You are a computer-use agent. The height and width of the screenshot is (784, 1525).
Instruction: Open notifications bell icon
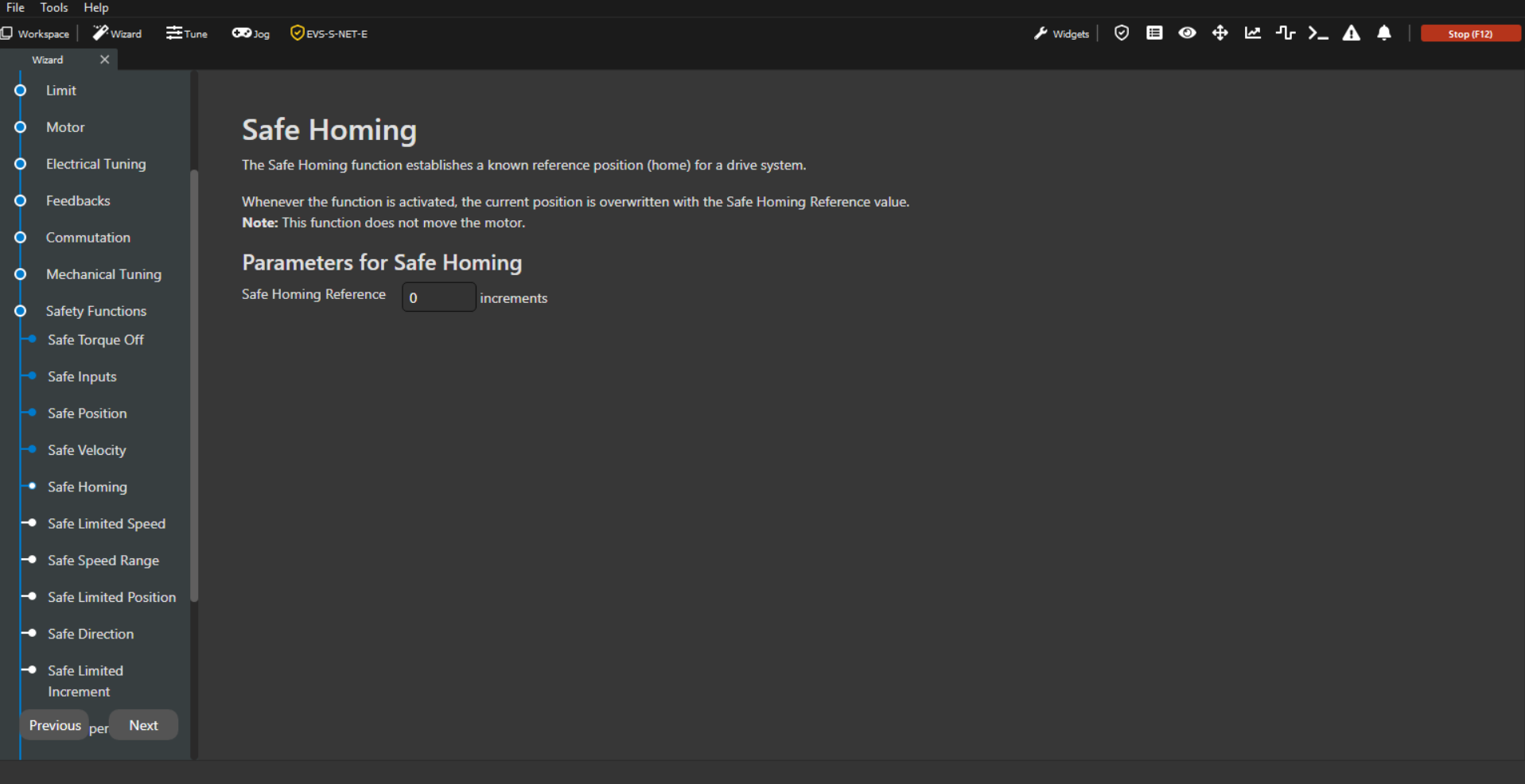coord(1384,33)
